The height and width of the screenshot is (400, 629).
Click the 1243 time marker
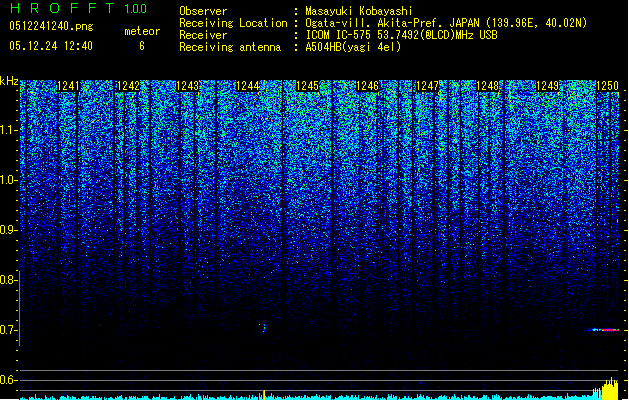[188, 86]
